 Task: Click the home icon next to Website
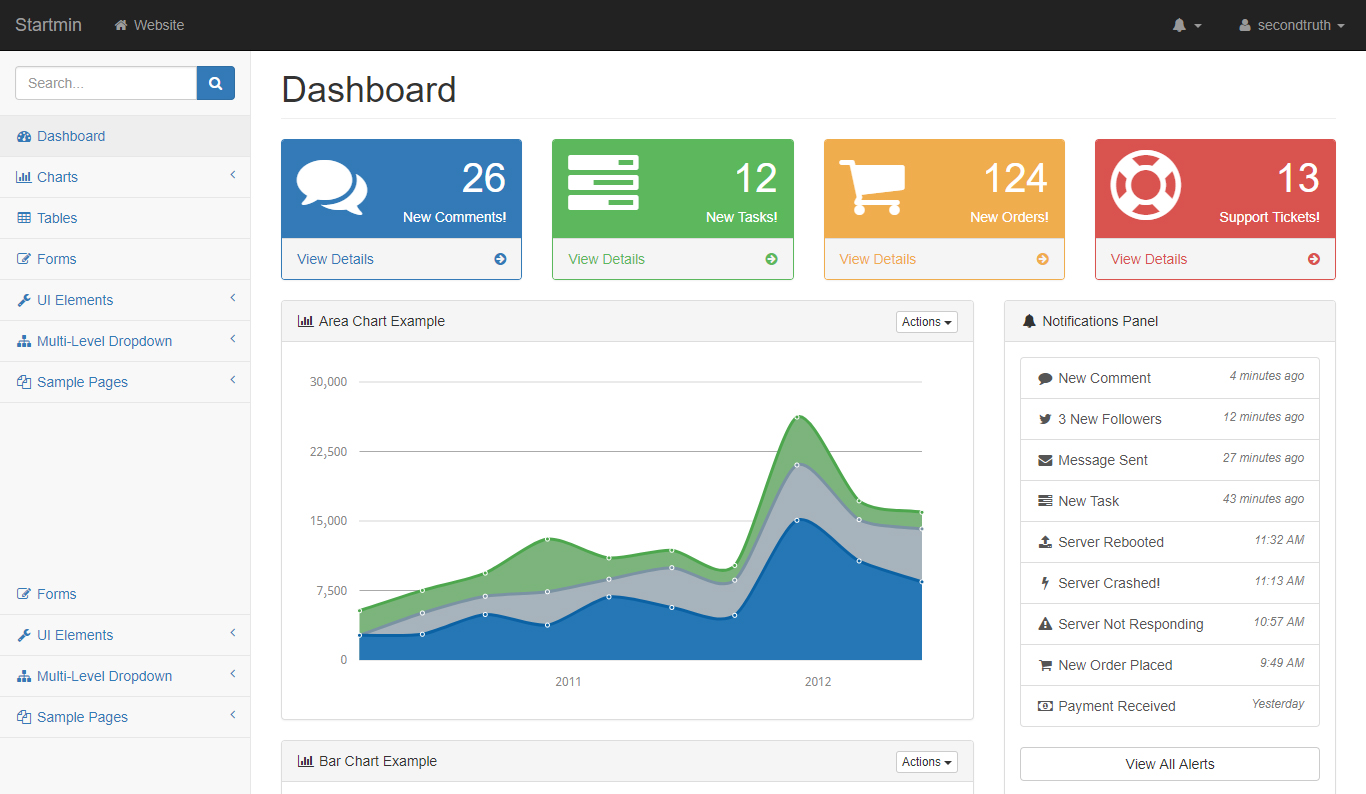point(121,25)
